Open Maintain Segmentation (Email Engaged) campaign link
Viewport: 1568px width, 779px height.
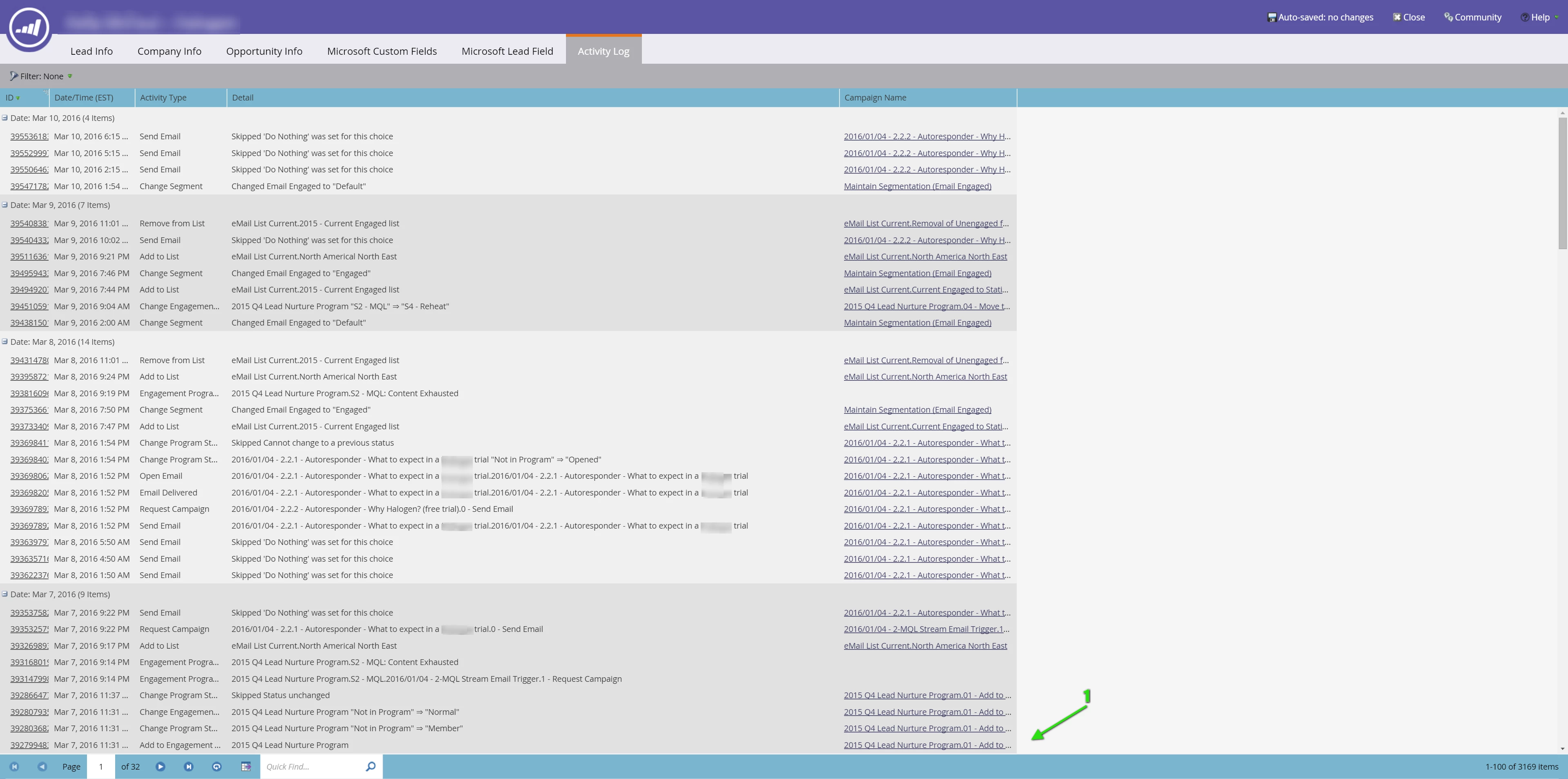917,186
